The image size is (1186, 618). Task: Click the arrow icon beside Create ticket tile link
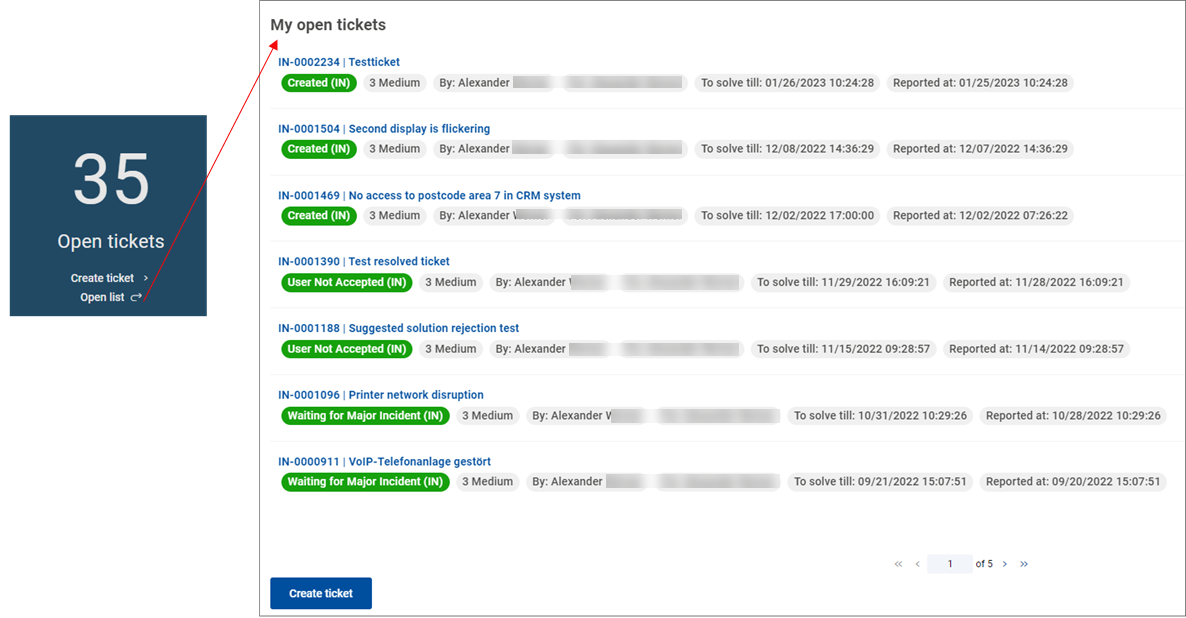coord(145,277)
